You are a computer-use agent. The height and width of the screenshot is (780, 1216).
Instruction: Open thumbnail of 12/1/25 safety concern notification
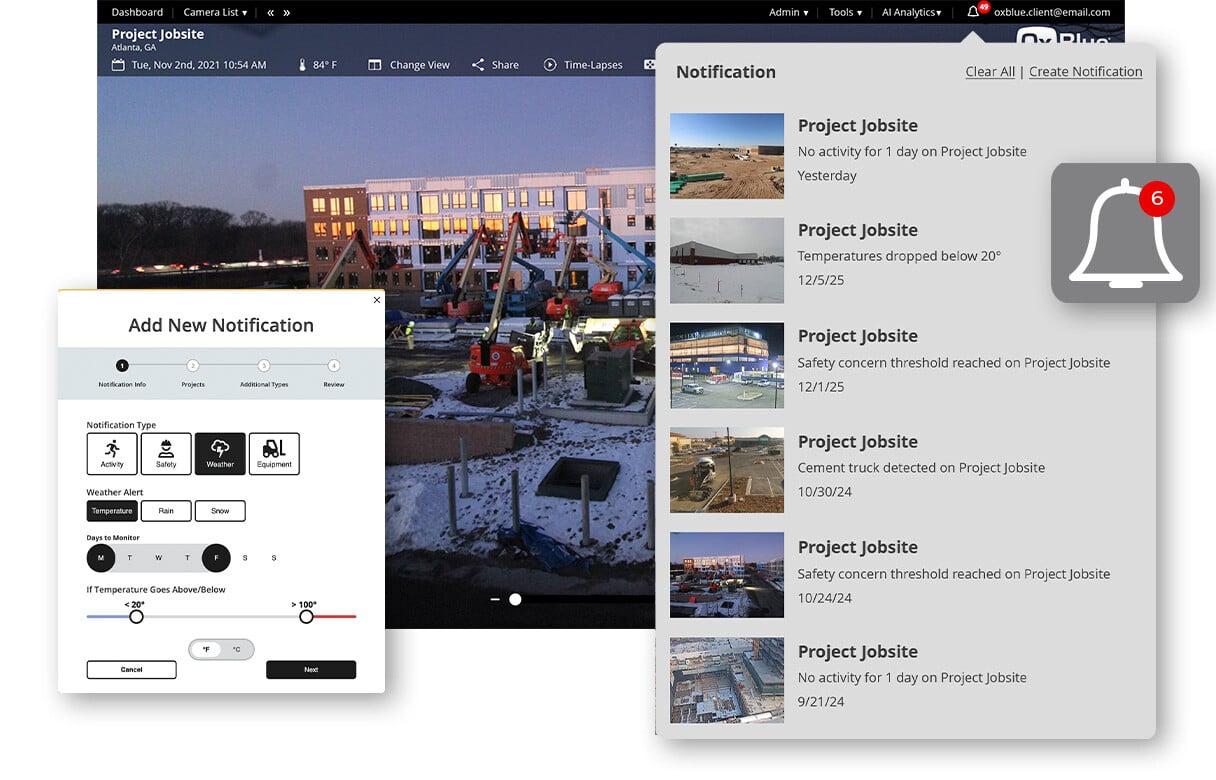[x=727, y=365]
